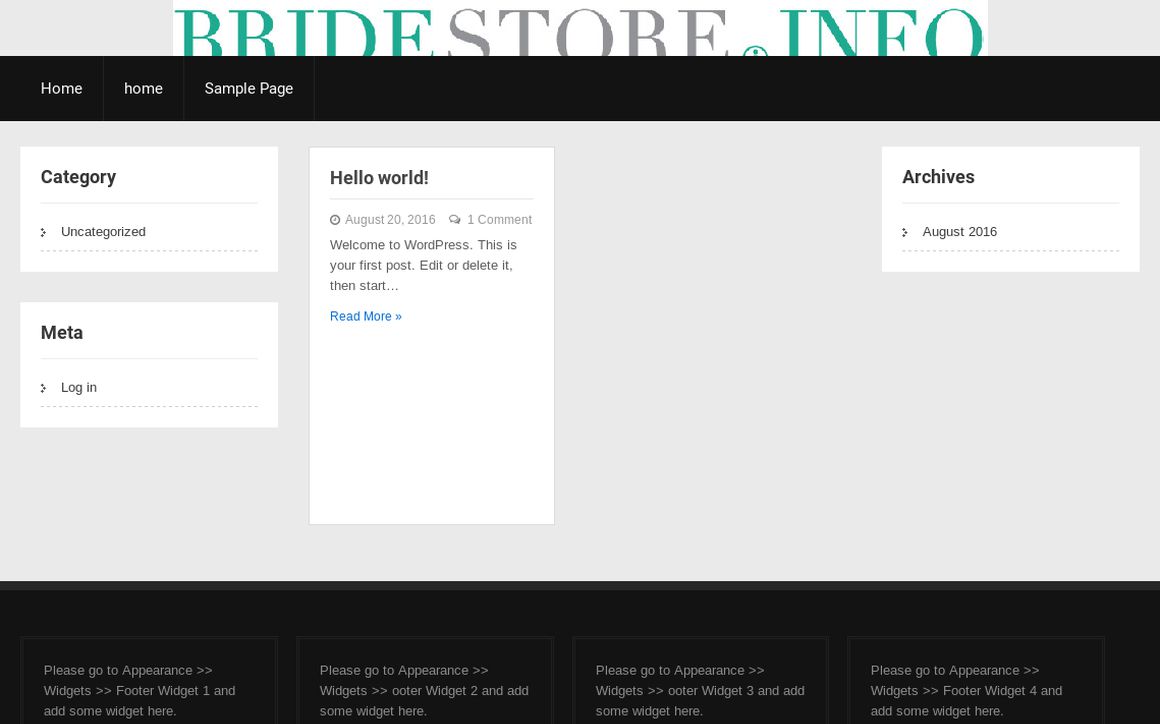This screenshot has height=724, width=1160.
Task: Click the Meta widget heading
Action: [x=61, y=333]
